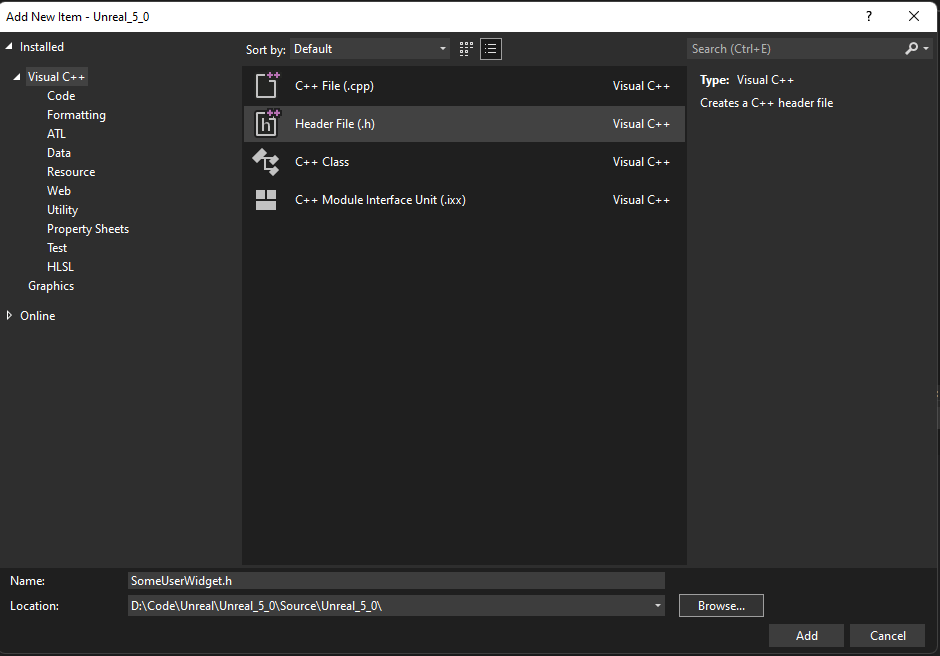Select the Header File (.h) template icon
The width and height of the screenshot is (940, 656).
coord(267,123)
